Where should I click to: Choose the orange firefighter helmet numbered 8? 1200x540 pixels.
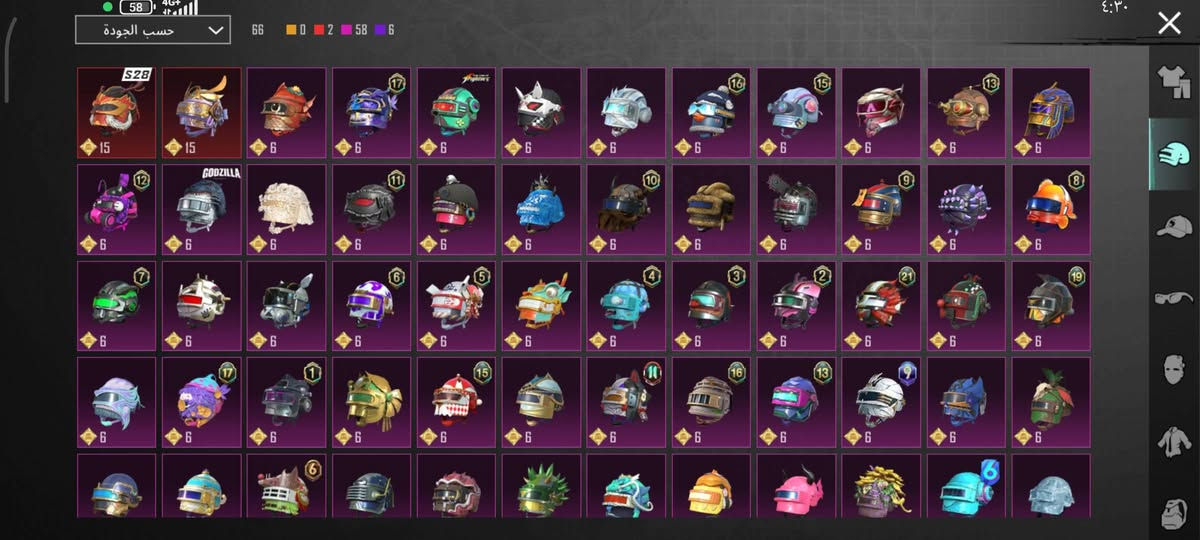pos(1051,209)
